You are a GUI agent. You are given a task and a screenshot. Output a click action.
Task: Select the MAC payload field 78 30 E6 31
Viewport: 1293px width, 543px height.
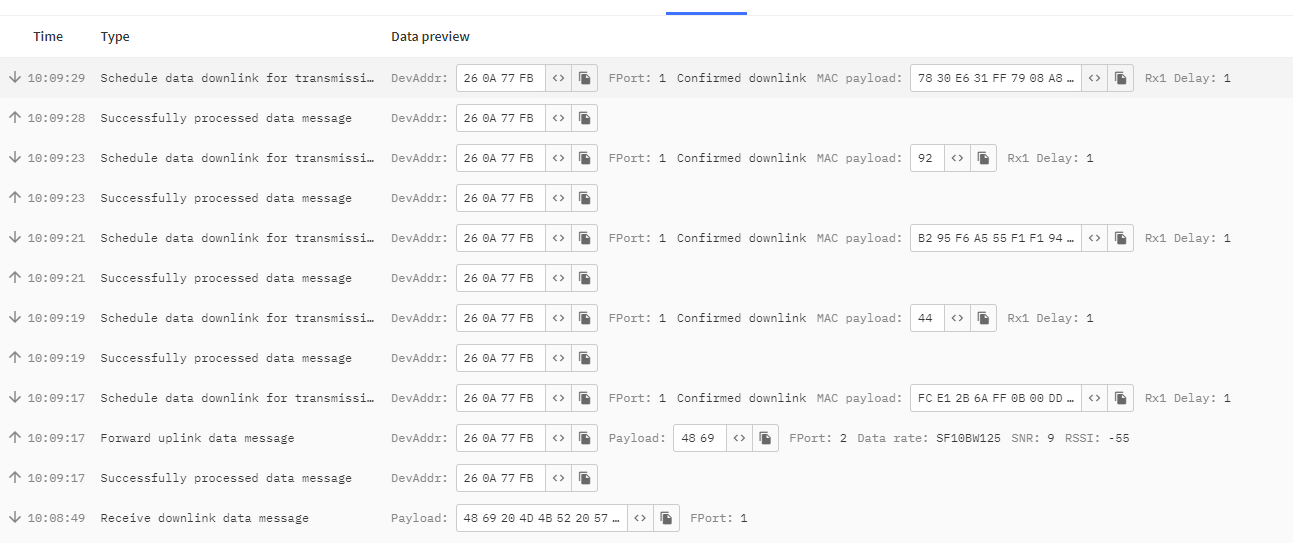996,78
